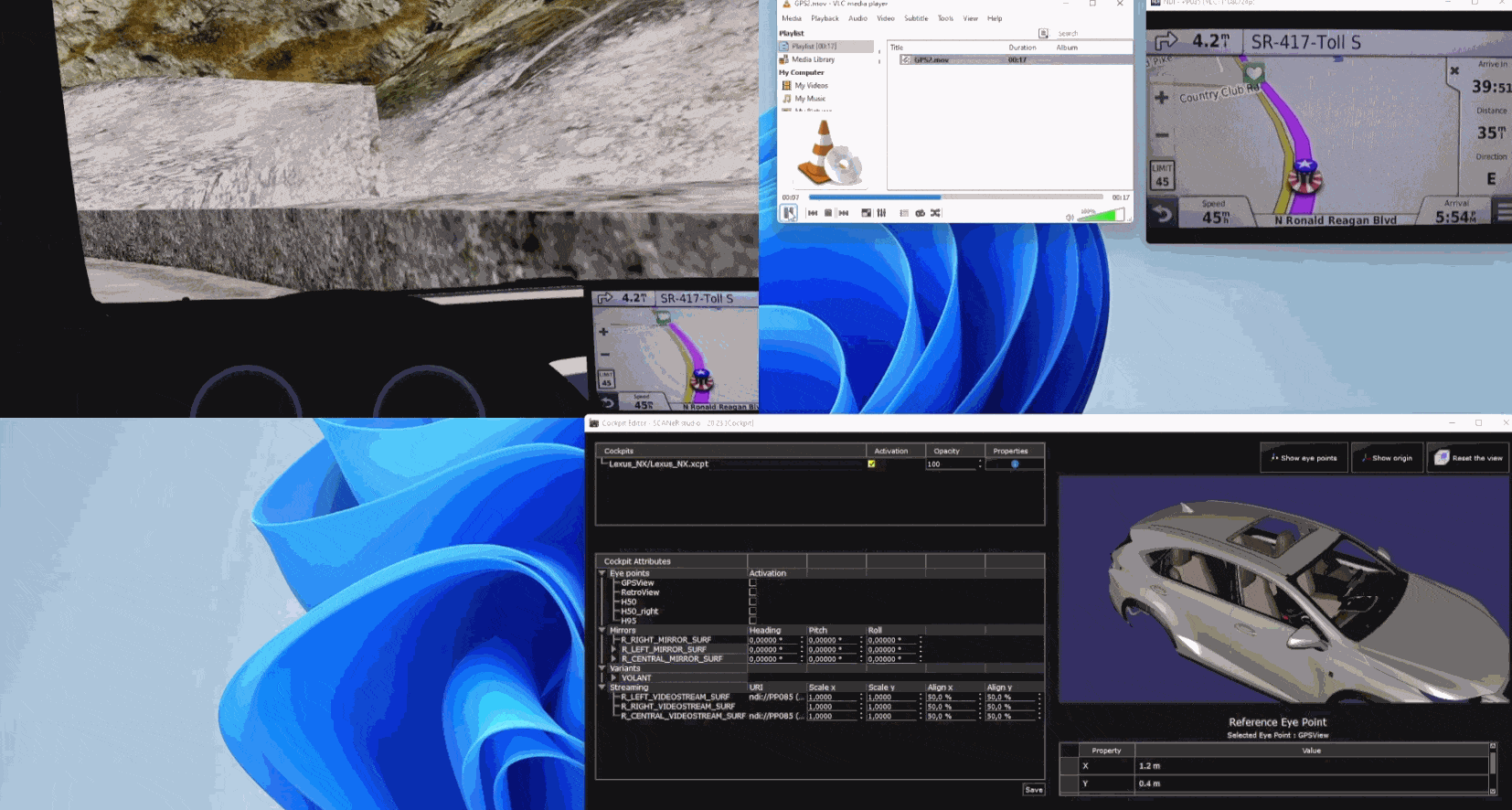Screen dimensions: 1512x810
Task: Click the VLC stop playback button
Action: point(828,213)
